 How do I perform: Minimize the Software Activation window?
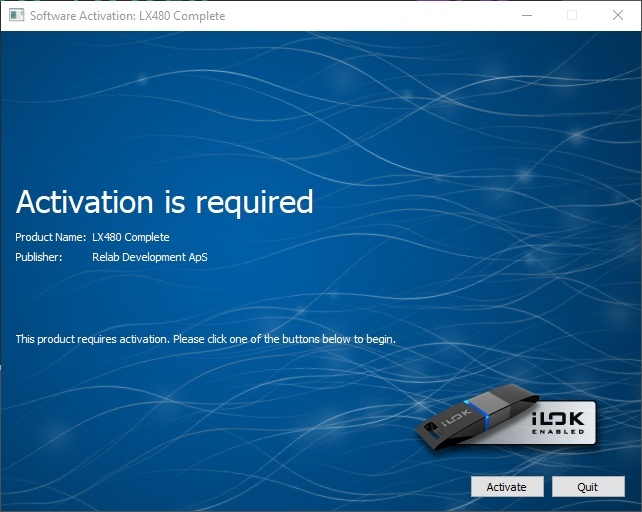click(x=527, y=16)
